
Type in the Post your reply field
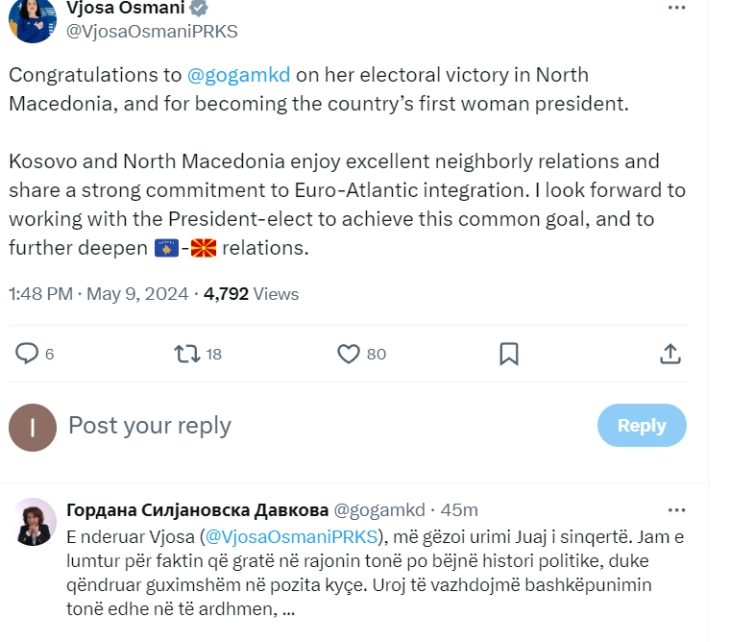click(x=300, y=425)
